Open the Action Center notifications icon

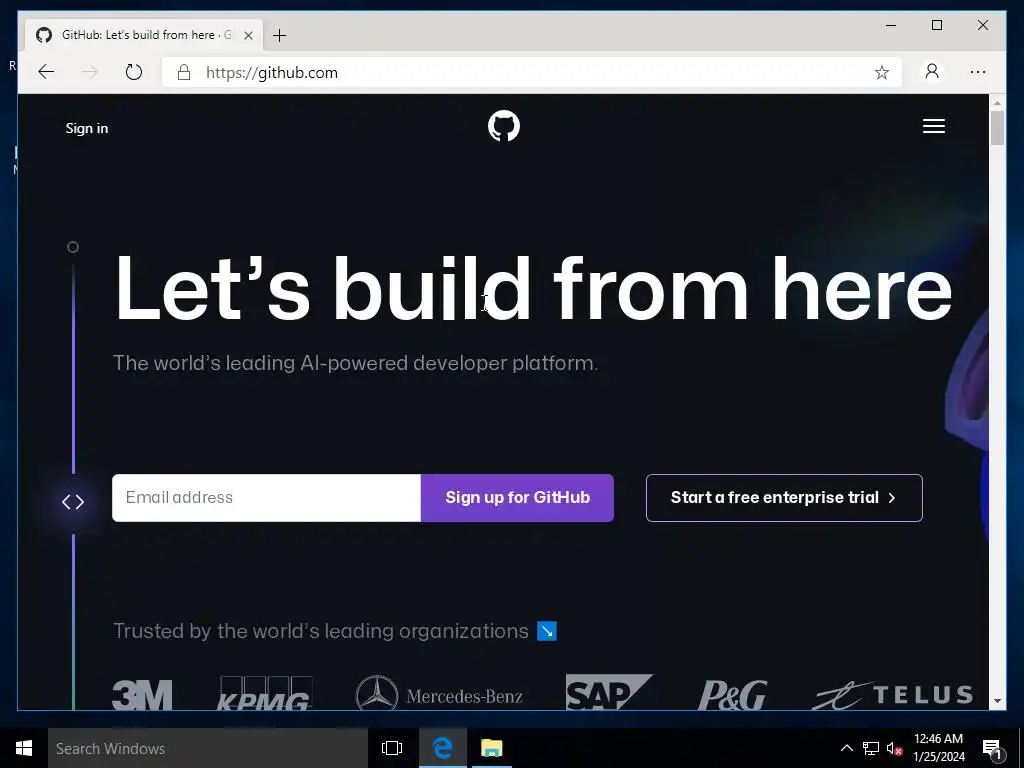tap(992, 749)
